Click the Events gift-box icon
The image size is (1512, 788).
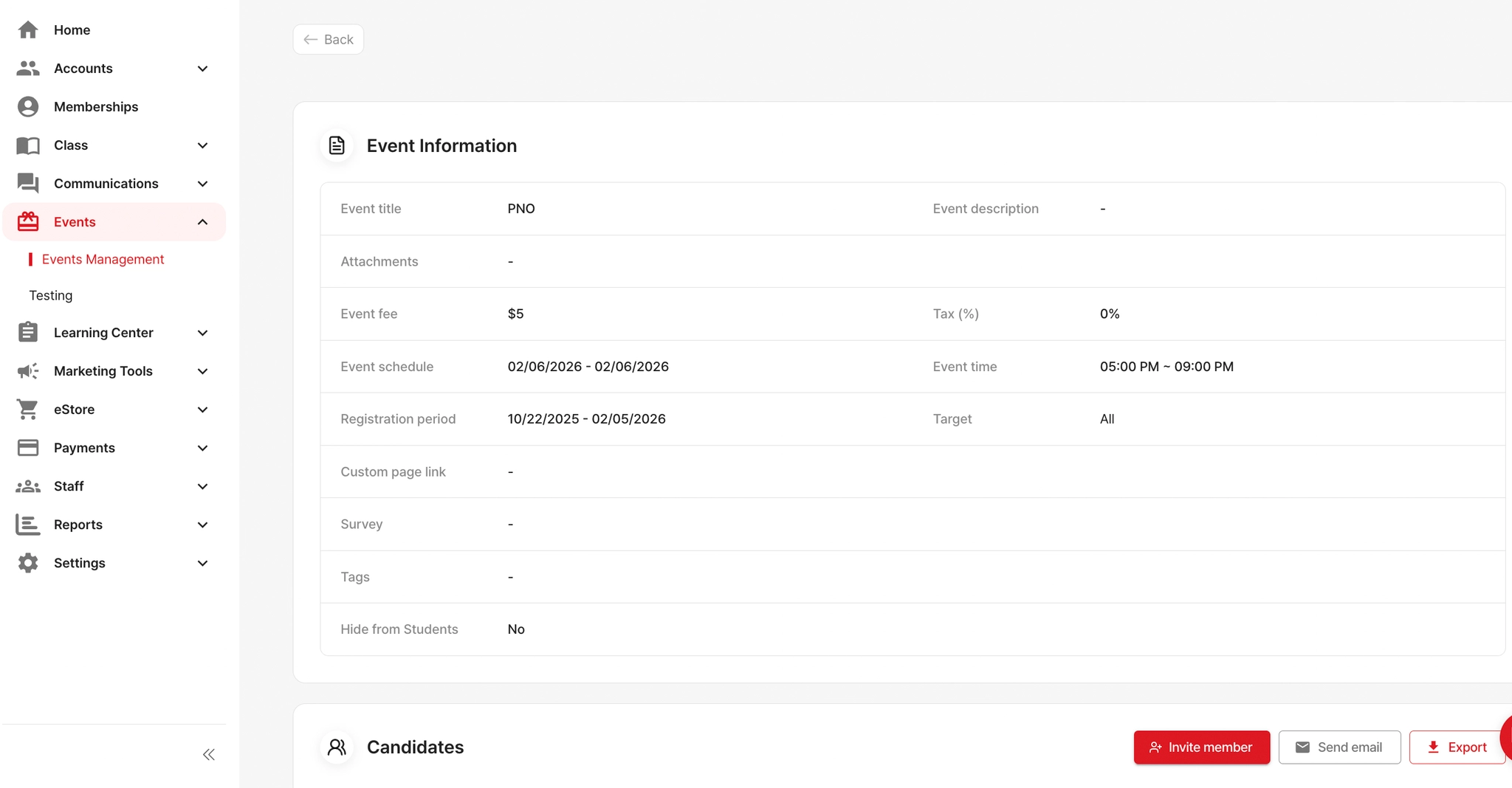click(x=28, y=222)
